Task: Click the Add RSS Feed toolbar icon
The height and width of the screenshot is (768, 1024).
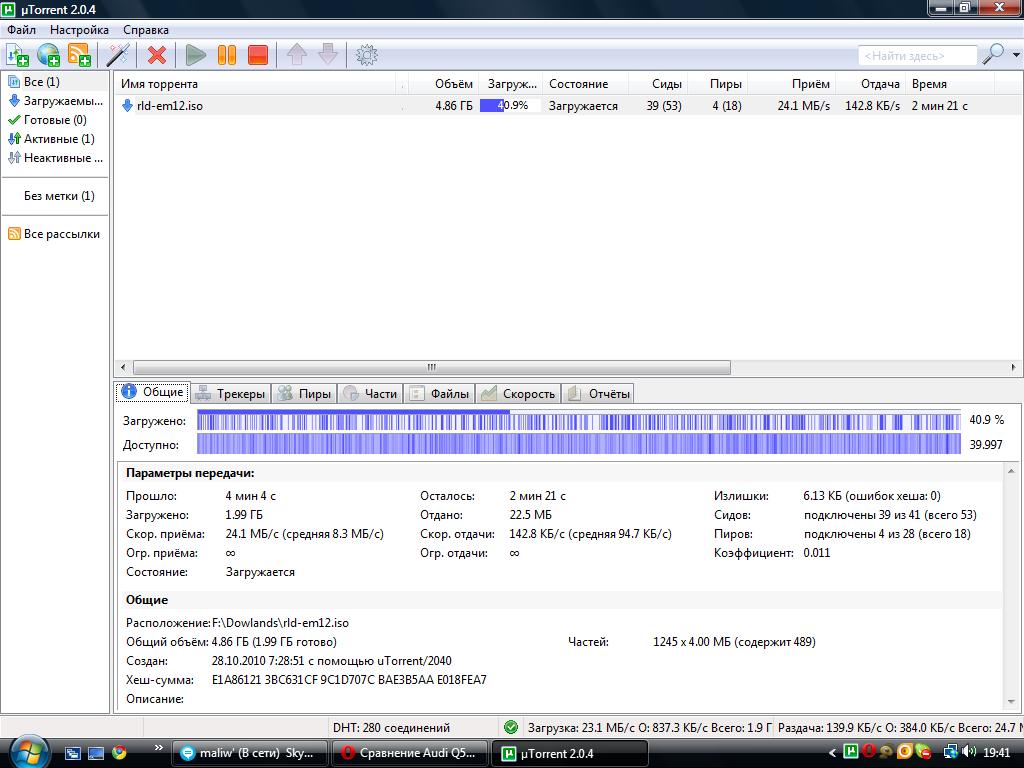Action: [x=79, y=55]
